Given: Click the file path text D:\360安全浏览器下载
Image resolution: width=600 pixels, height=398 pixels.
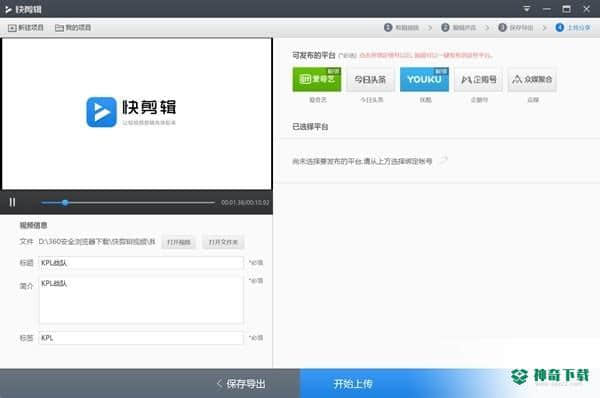Looking at the screenshot, I should tap(97, 241).
